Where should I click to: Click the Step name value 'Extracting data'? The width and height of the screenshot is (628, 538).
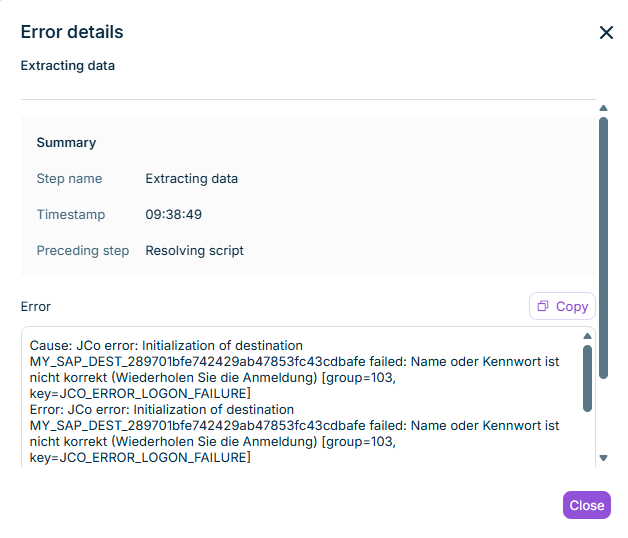click(191, 179)
